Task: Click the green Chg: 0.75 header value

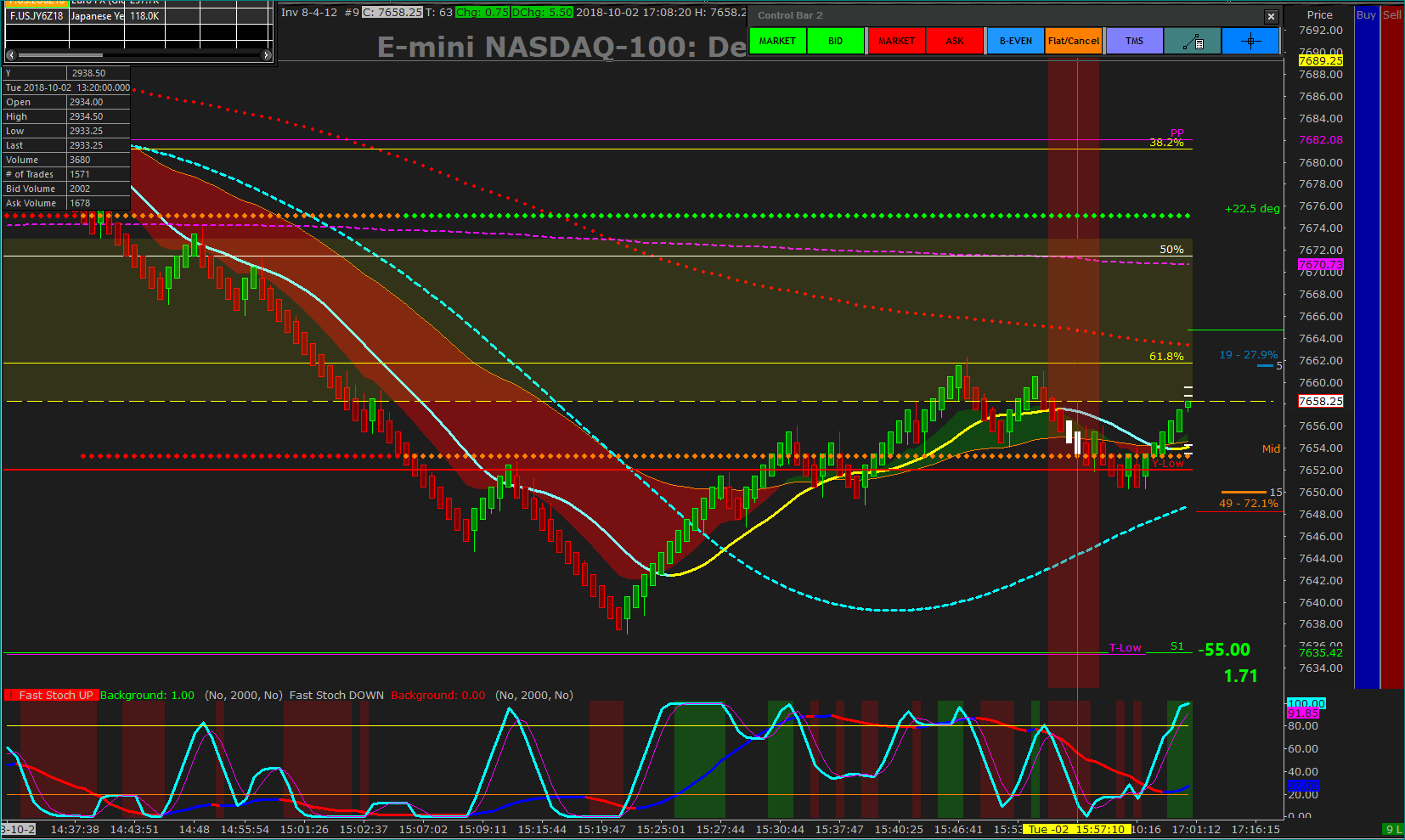Action: pos(482,13)
